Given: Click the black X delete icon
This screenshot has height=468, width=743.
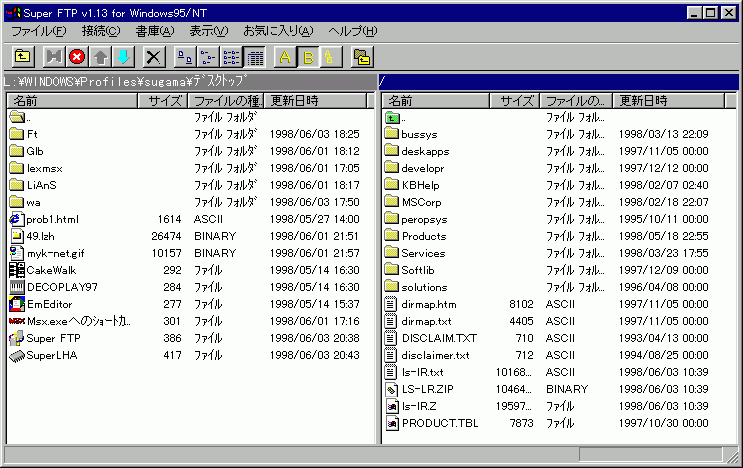Looking at the screenshot, I should coord(153,57).
